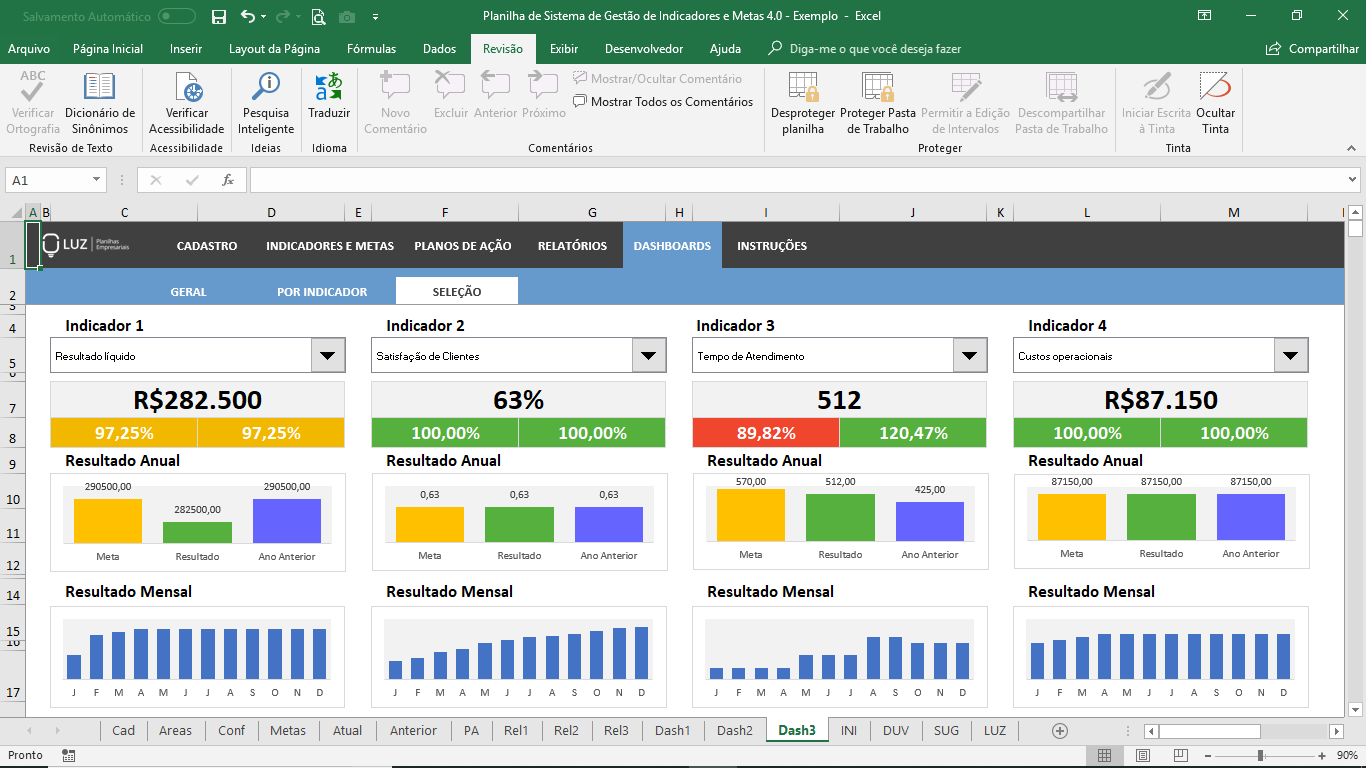Click the horizontal scrollbar thumb
Screen dimensions: 1366x768
point(1209,731)
